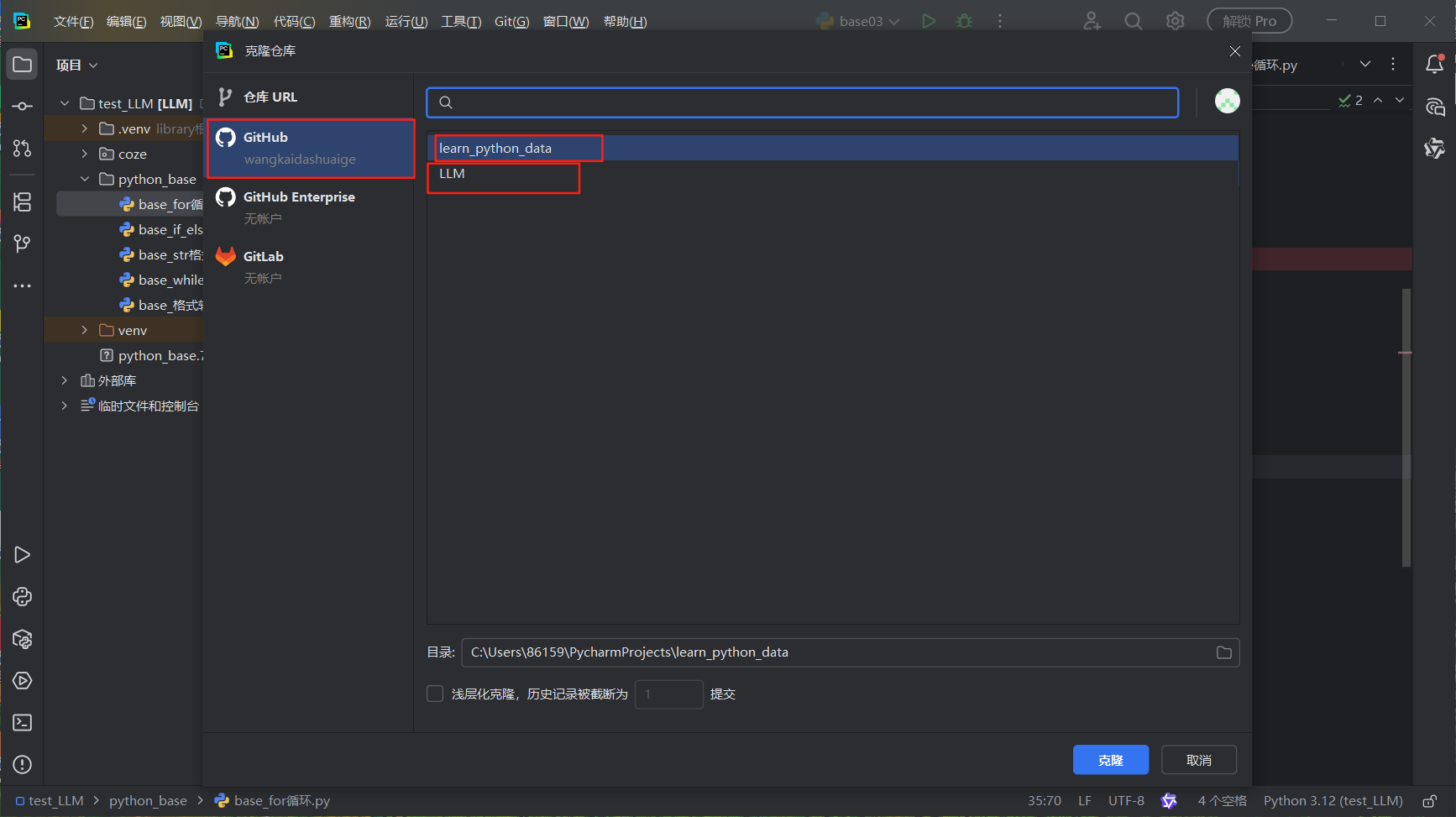
Task: Expand the 外部库 node
Action: coord(65,380)
